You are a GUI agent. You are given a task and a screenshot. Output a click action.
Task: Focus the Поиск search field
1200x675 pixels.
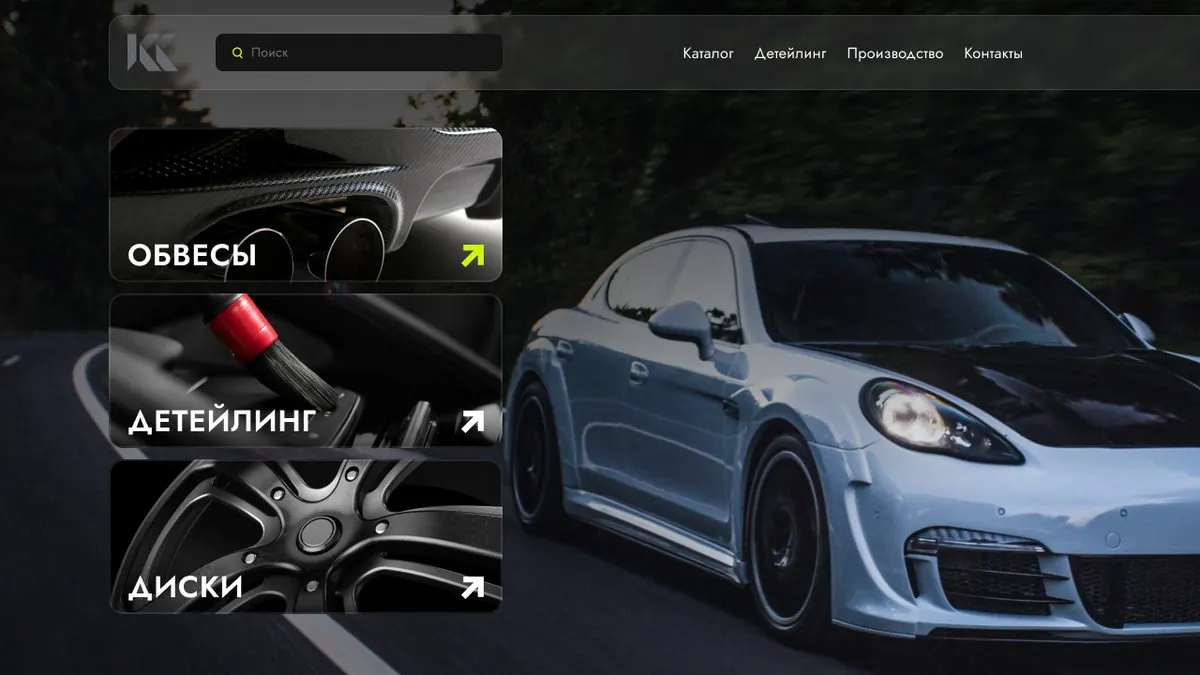click(359, 53)
